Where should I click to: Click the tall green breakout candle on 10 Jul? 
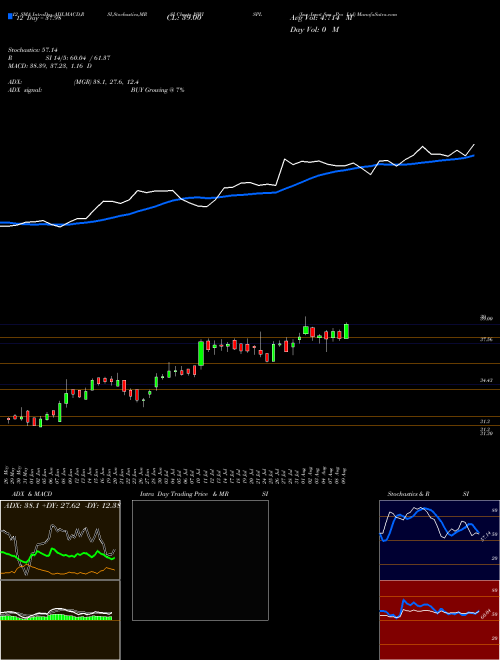(201, 354)
